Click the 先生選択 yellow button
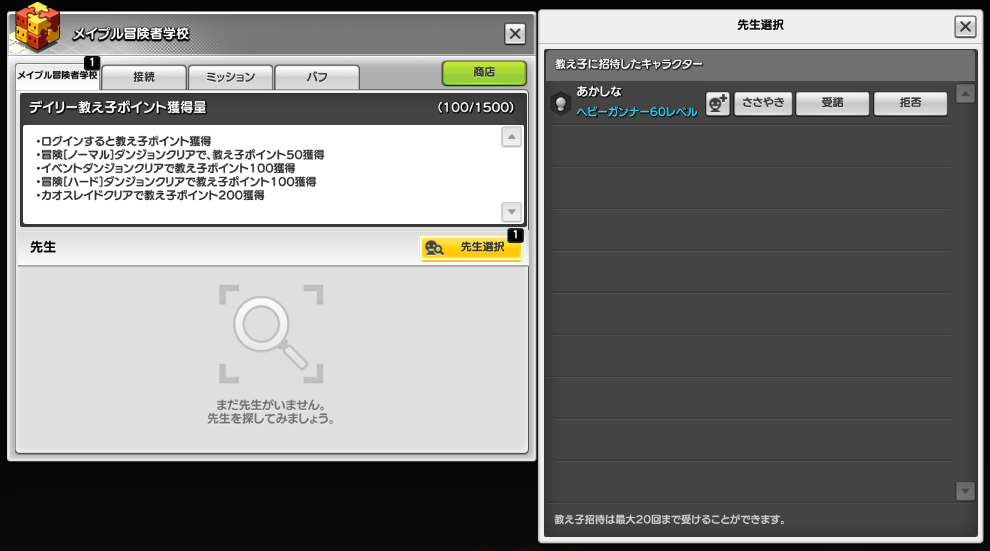 point(471,247)
